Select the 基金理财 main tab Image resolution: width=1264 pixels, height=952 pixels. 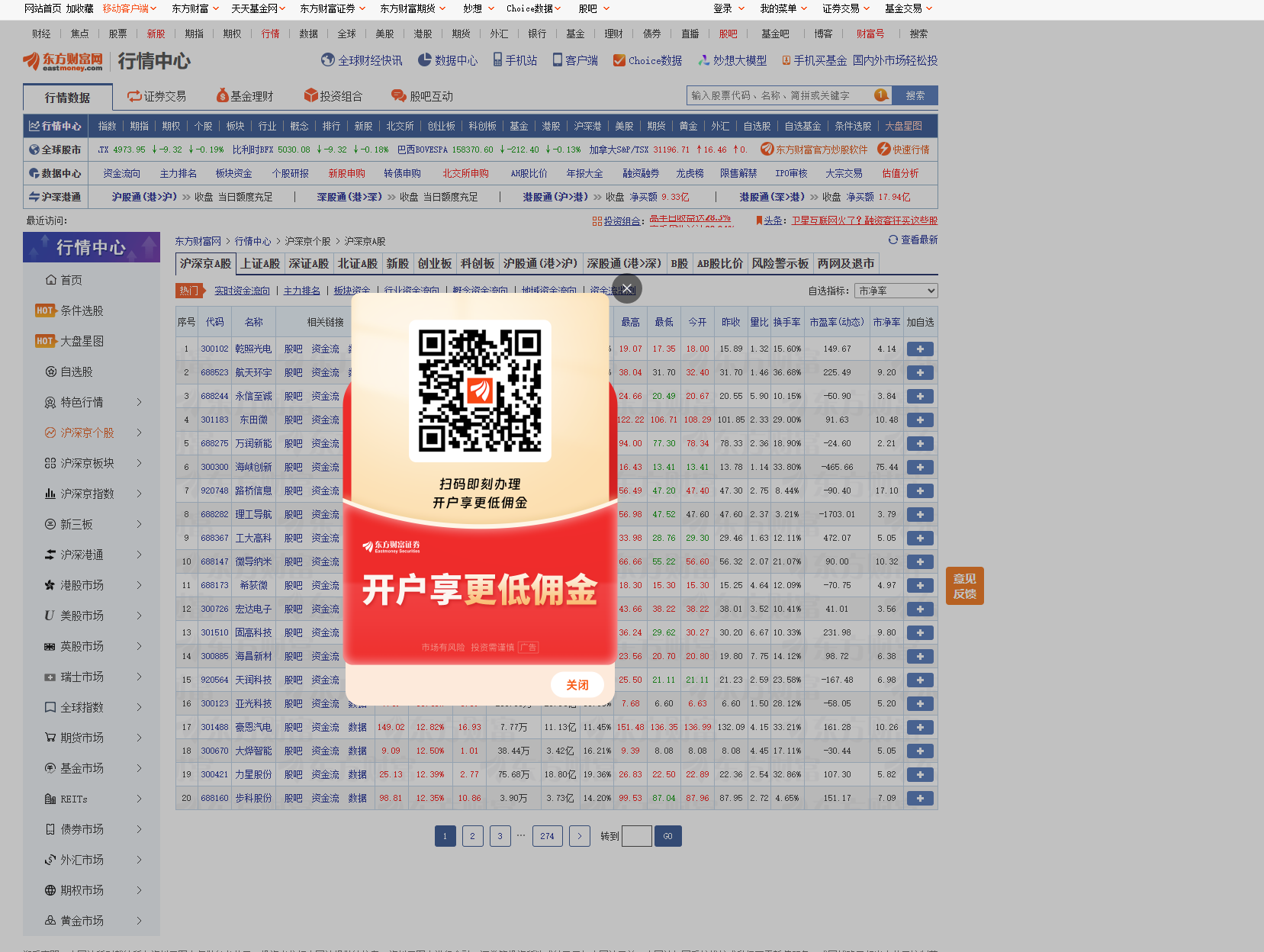(245, 96)
